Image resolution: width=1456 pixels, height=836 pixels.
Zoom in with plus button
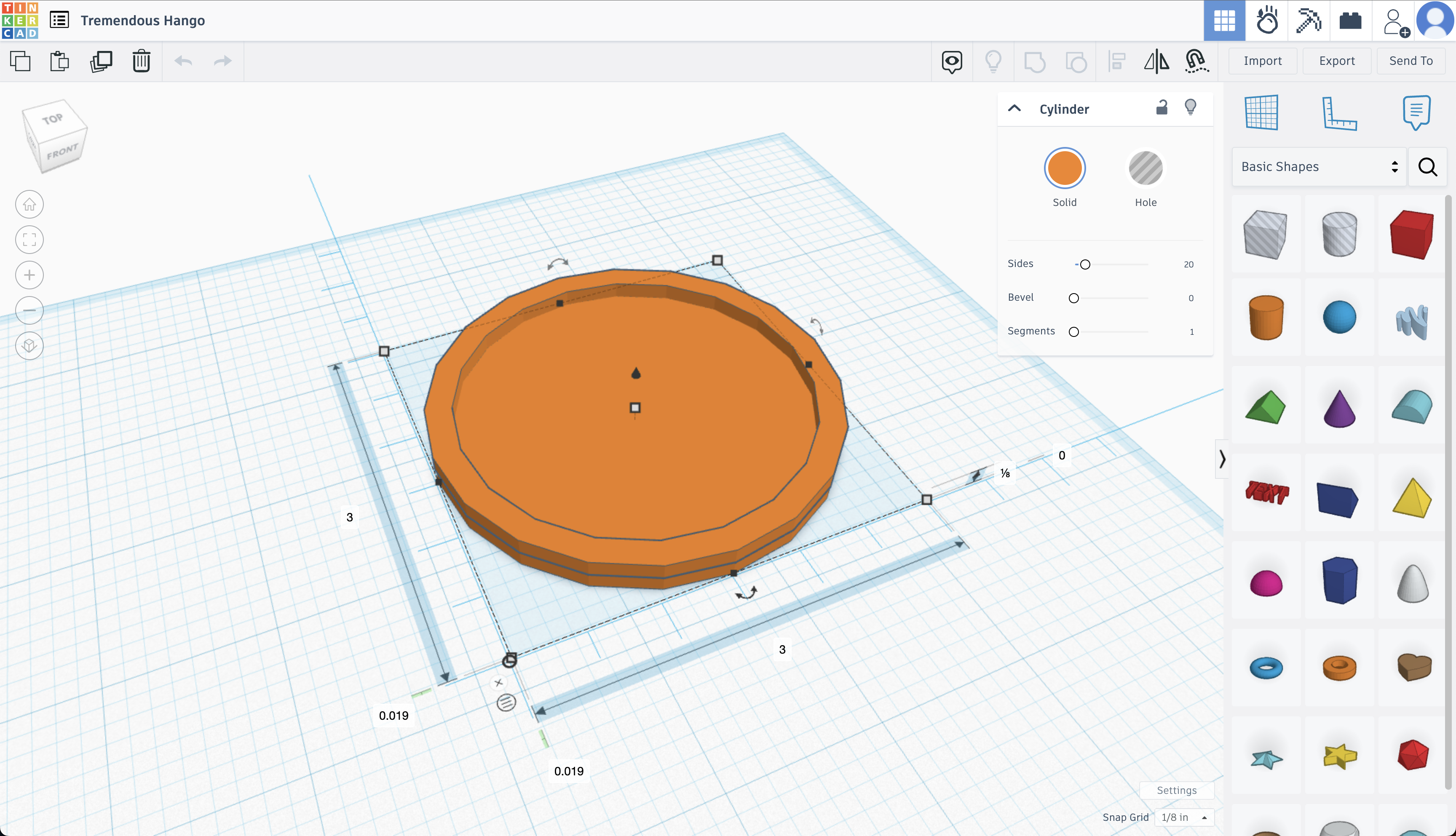[29, 275]
